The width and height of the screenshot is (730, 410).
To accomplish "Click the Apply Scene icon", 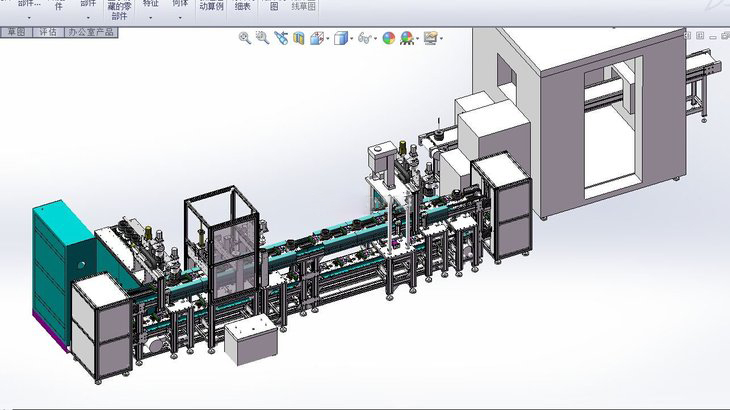I will coord(407,38).
